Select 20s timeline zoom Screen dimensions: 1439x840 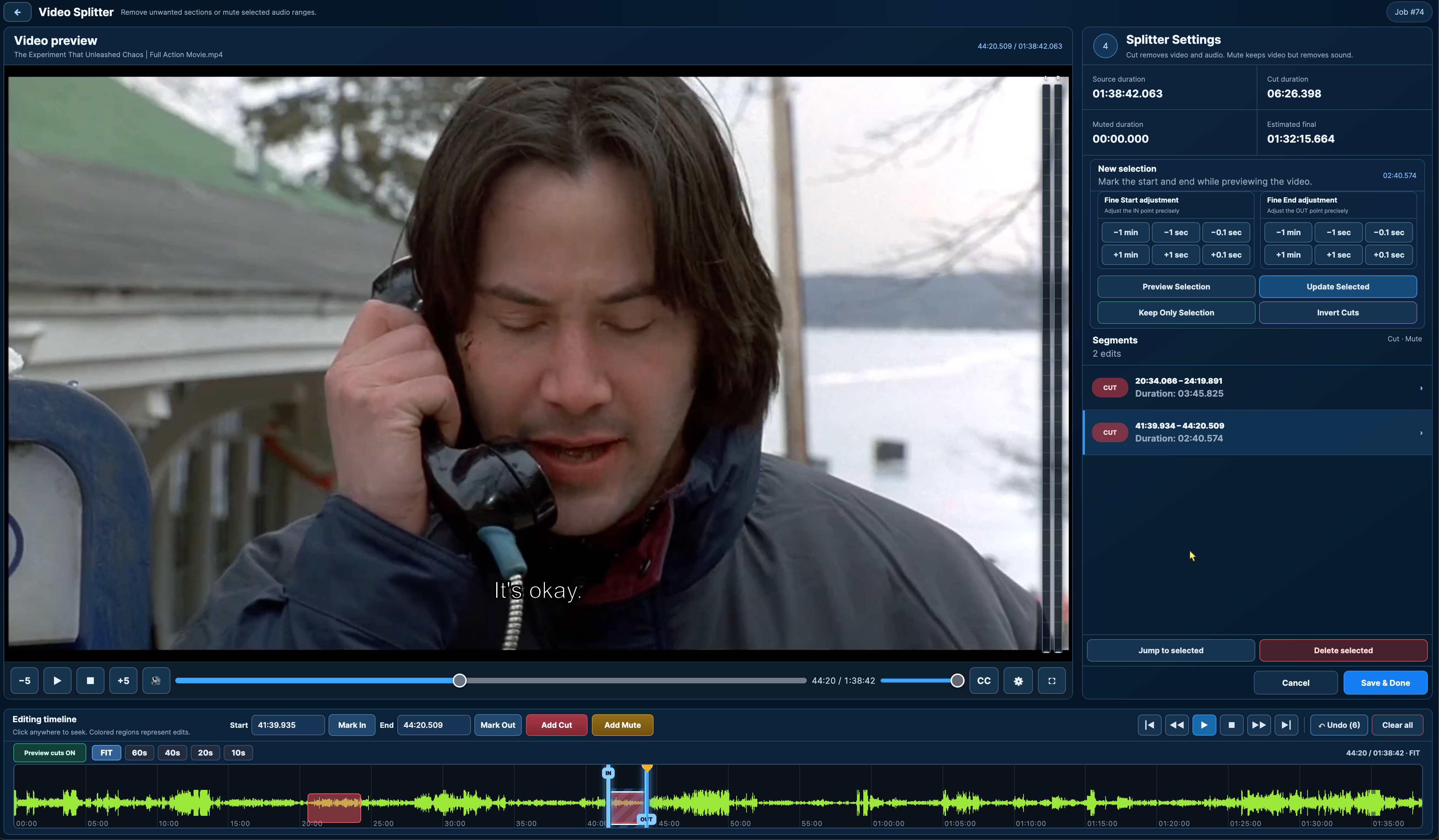205,753
